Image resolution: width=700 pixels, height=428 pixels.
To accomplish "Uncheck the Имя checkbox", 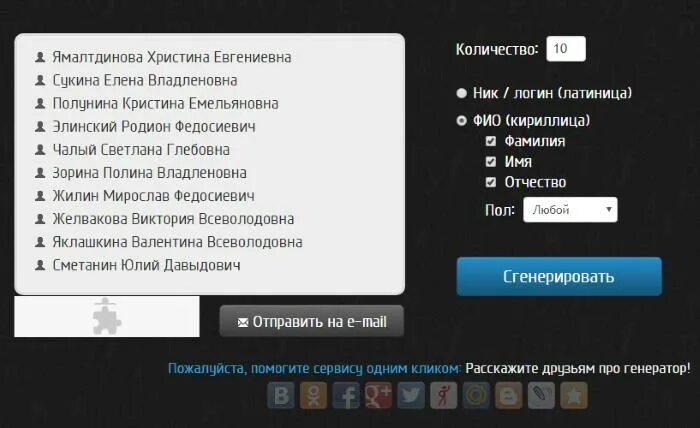I will (491, 162).
